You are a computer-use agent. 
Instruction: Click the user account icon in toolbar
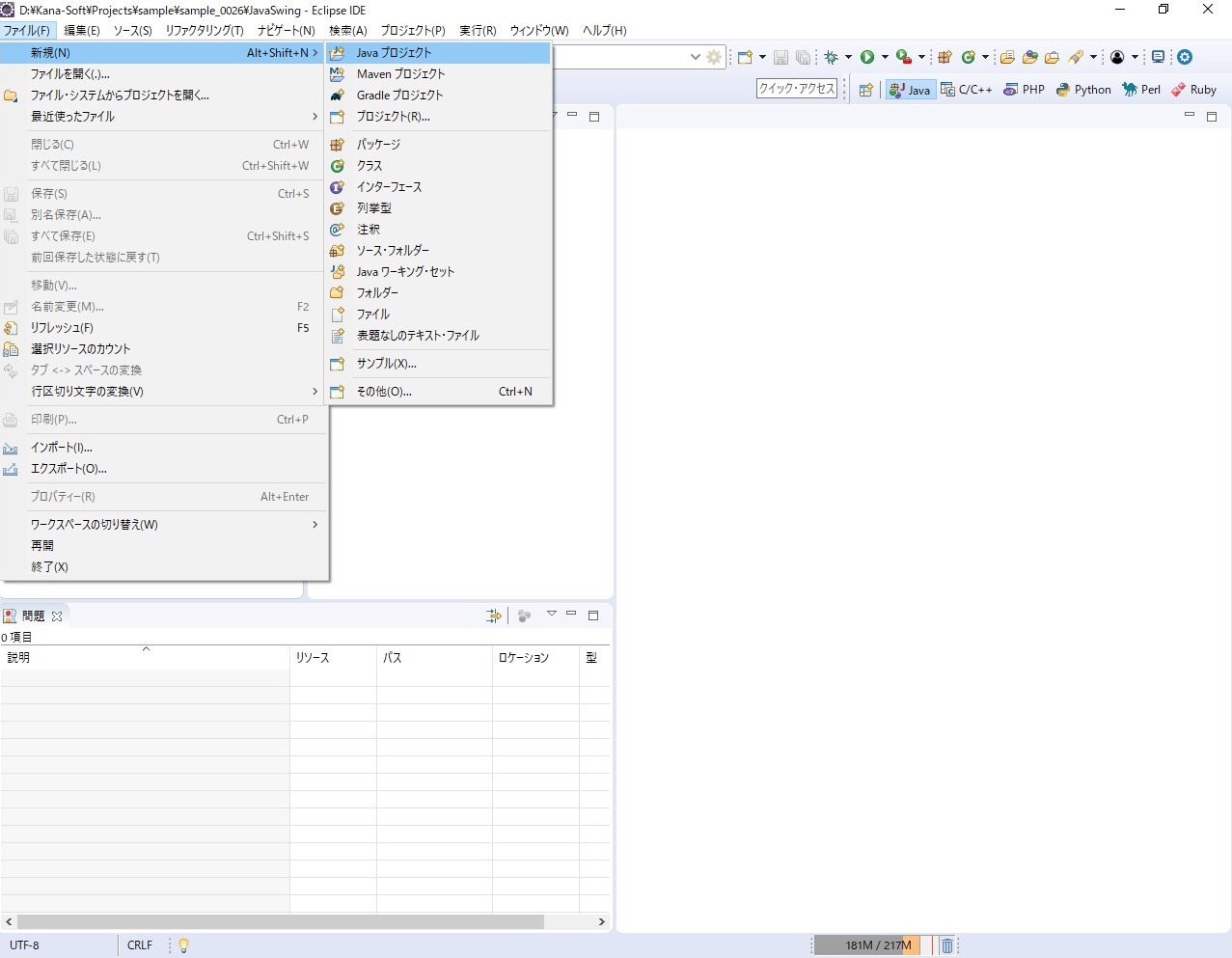pos(1117,57)
